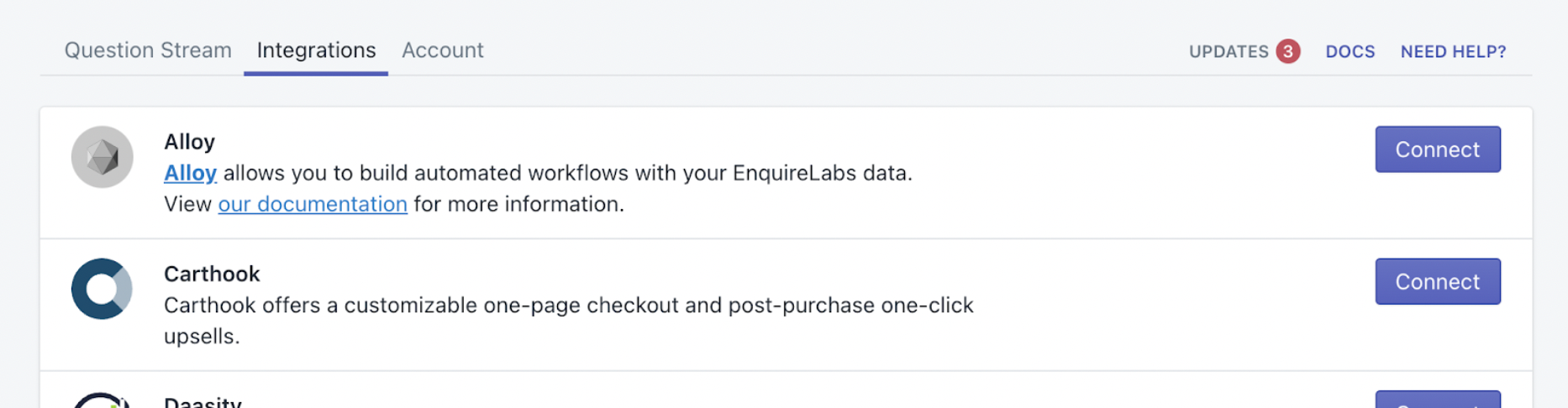Click the red updates badge showing 3
Image resolution: width=1568 pixels, height=408 pixels.
pyautogui.click(x=1287, y=51)
